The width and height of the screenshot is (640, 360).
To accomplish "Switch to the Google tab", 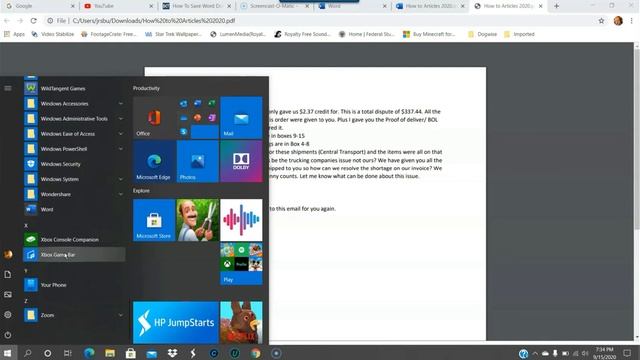I will coord(39,6).
